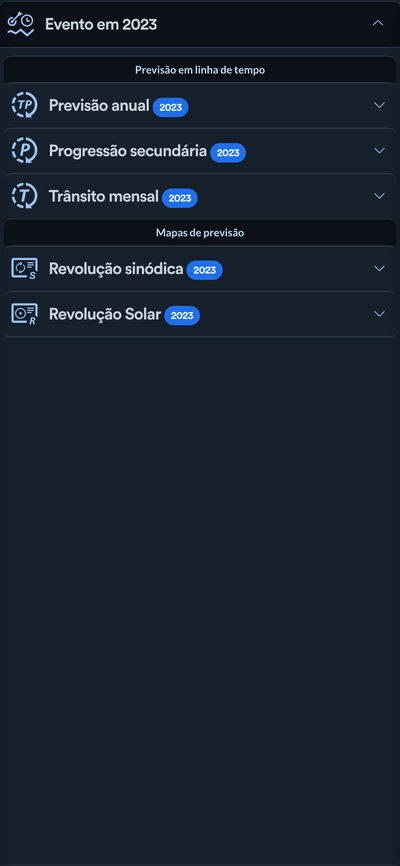Click the Revolução sinódica chart icon
The height and width of the screenshot is (866, 400).
[24, 268]
